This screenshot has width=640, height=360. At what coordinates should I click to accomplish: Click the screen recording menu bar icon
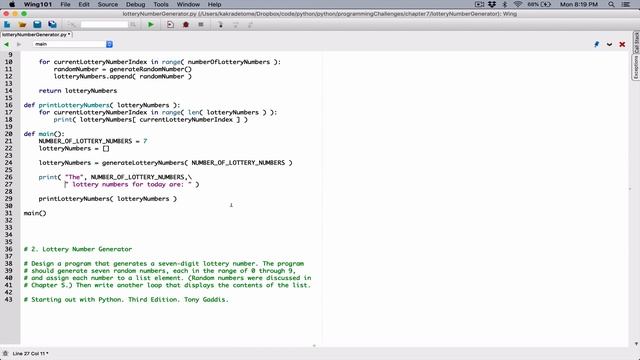(479, 4)
